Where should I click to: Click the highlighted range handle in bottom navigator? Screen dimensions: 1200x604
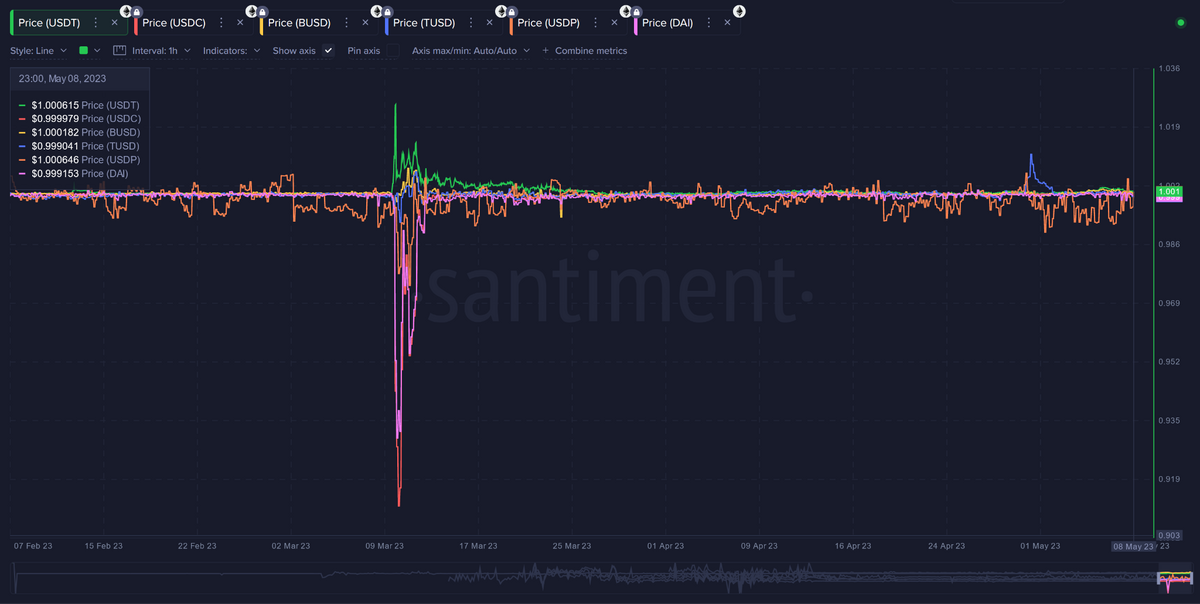pyautogui.click(x=1175, y=578)
